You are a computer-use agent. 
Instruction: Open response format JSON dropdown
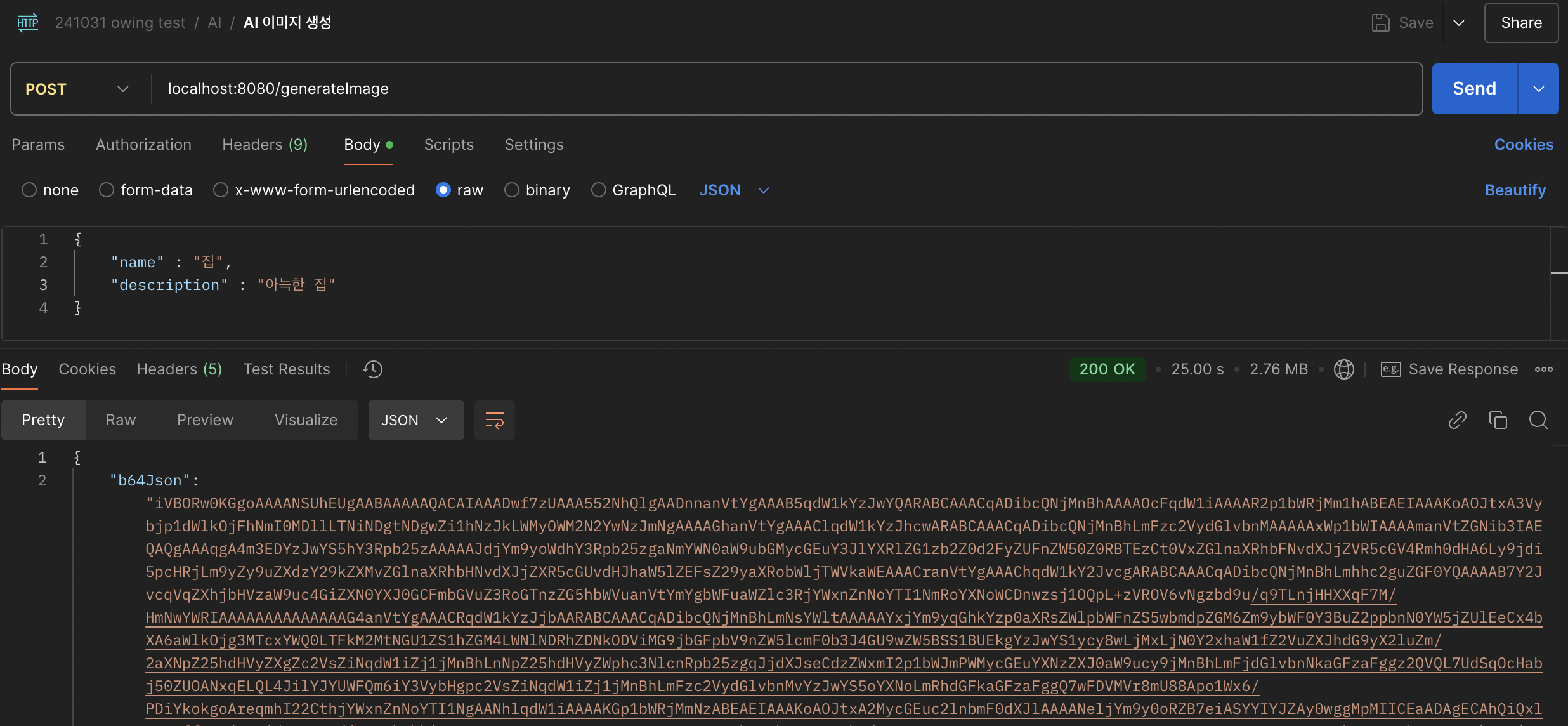pos(415,420)
